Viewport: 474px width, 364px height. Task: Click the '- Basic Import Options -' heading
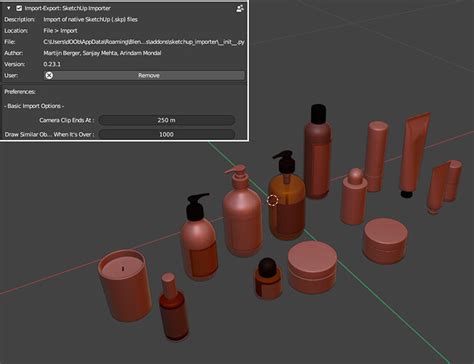coord(34,106)
